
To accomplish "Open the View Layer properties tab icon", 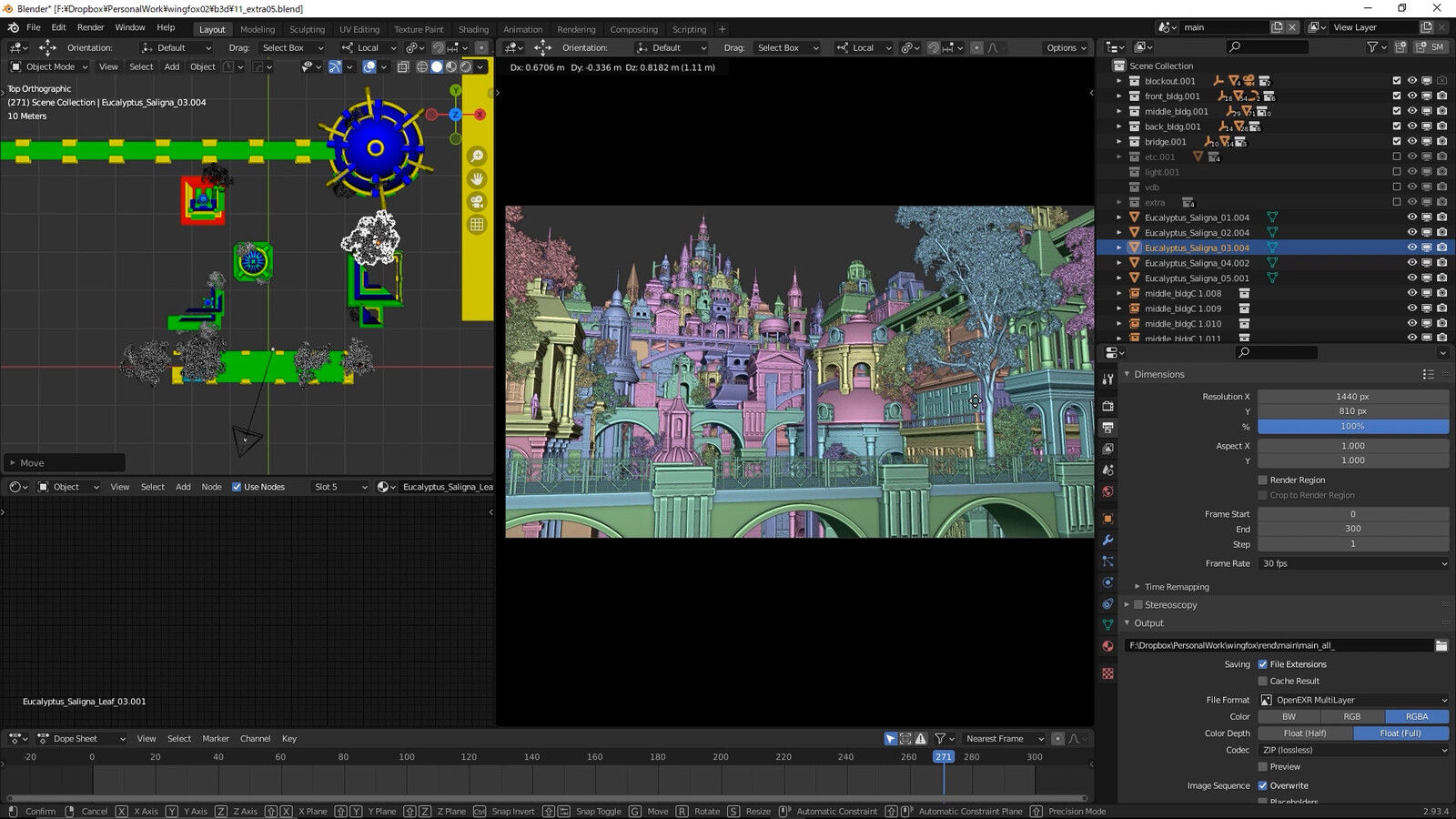I will pyautogui.click(x=1107, y=449).
